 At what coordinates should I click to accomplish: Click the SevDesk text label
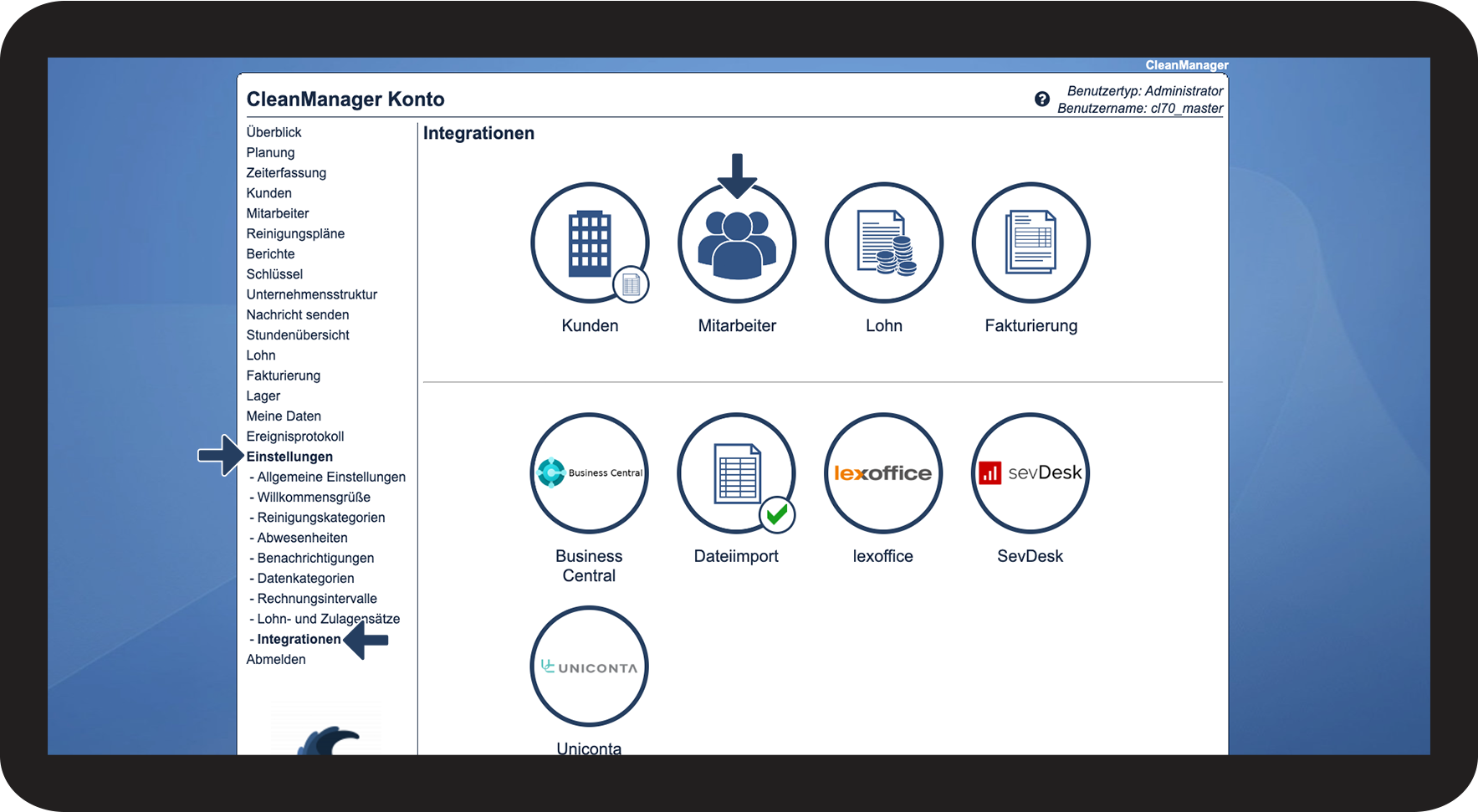[x=1031, y=557]
